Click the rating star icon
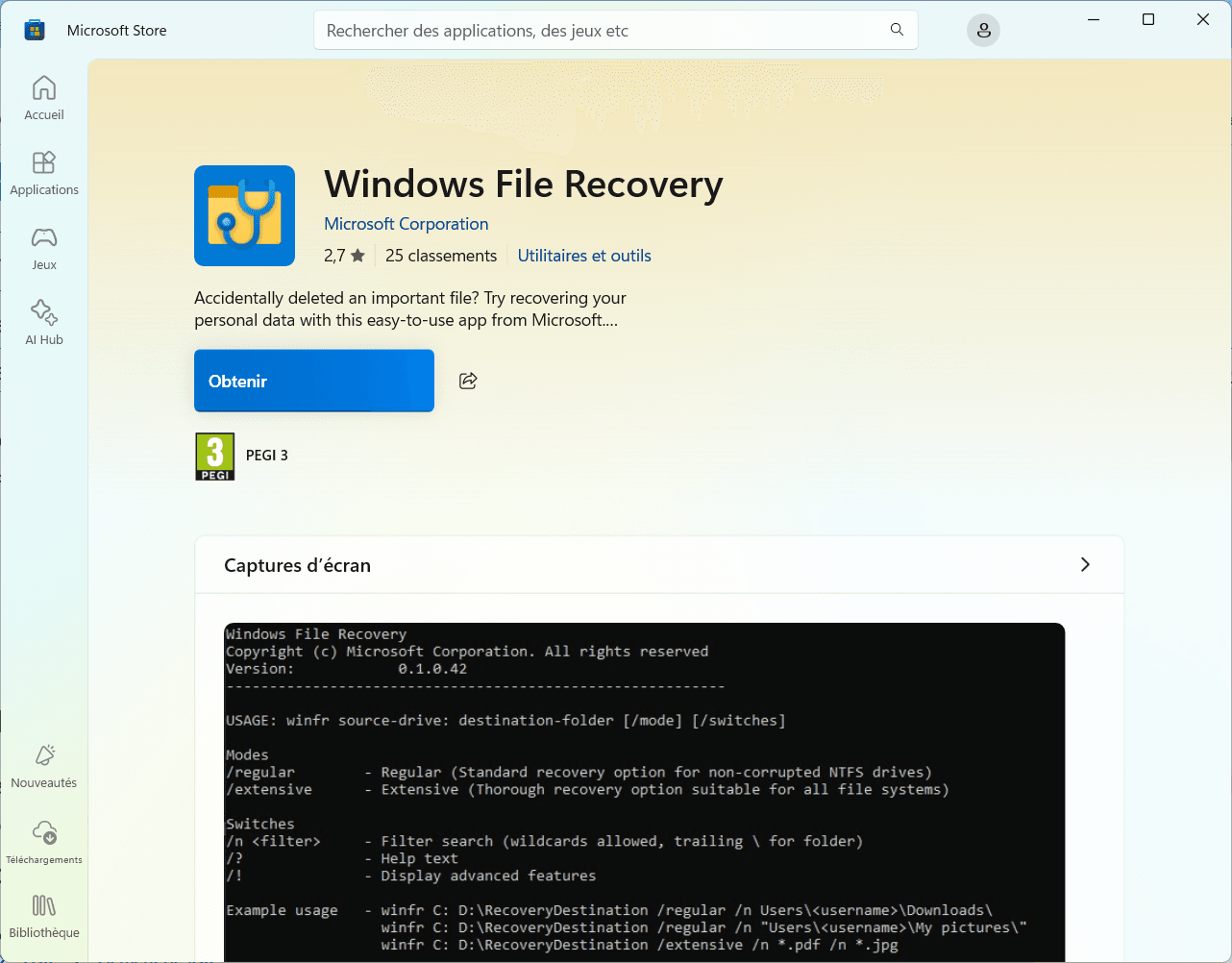Viewport: 1232px width, 963px height. (357, 256)
